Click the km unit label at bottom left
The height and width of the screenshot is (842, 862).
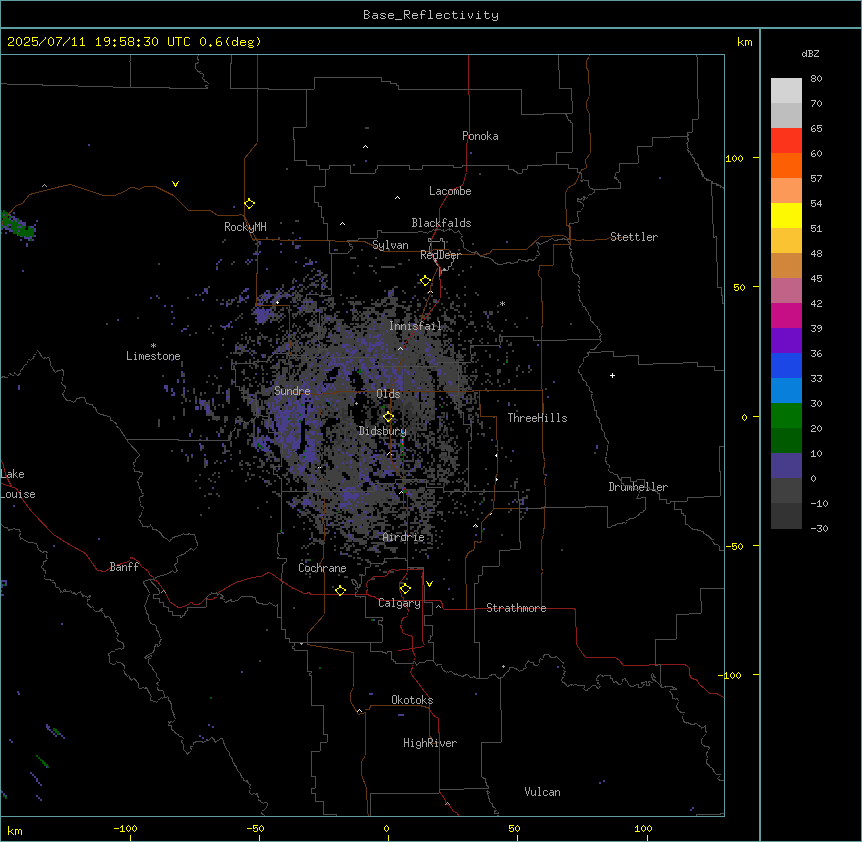(x=15, y=830)
